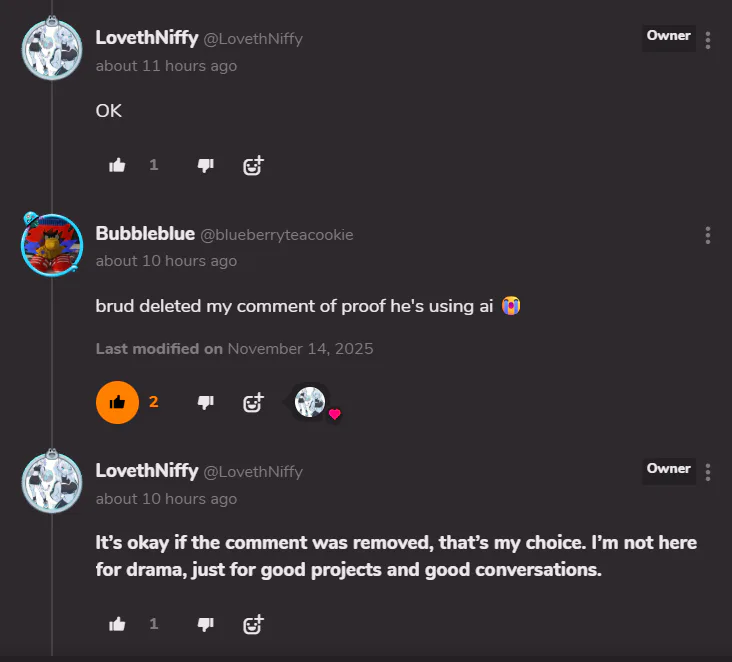Dislike the "OK" comment
This screenshot has height=662, width=732.
206,165
